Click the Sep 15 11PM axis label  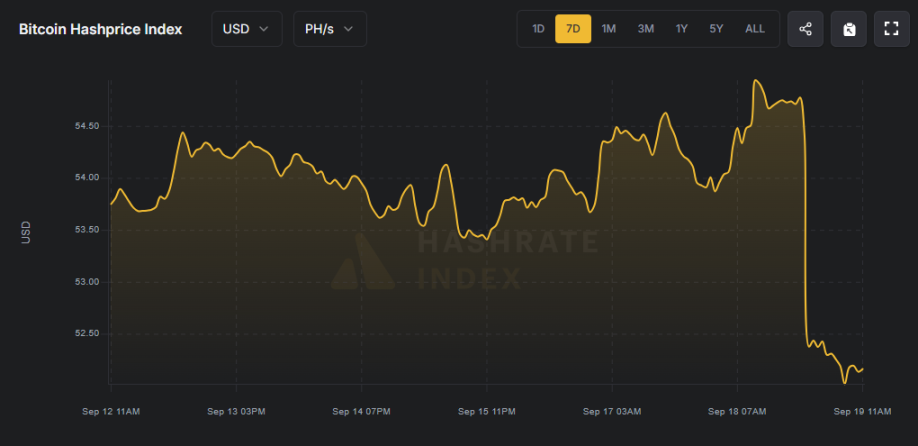click(486, 411)
